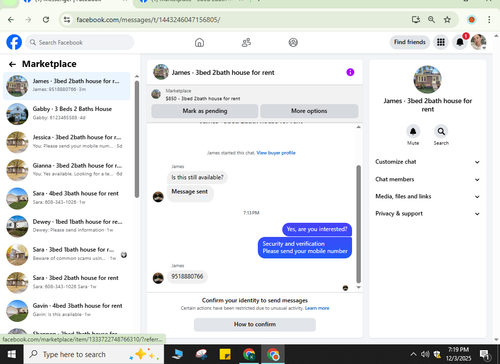Image resolution: width=500 pixels, height=364 pixels.
Task: Open the Windows Start menu
Action: tap(12, 354)
